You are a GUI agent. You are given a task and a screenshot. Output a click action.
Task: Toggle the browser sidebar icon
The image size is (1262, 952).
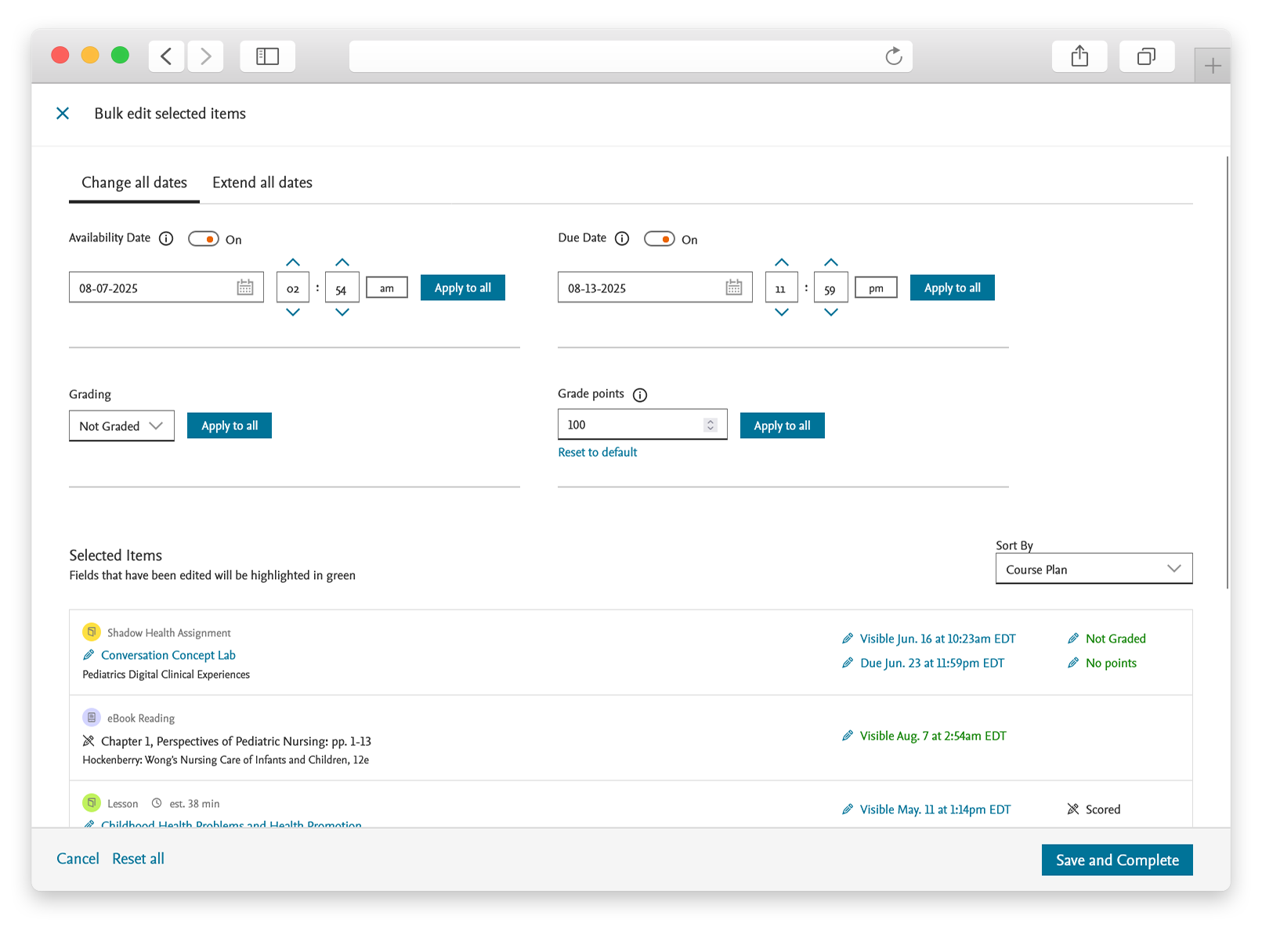point(267,56)
